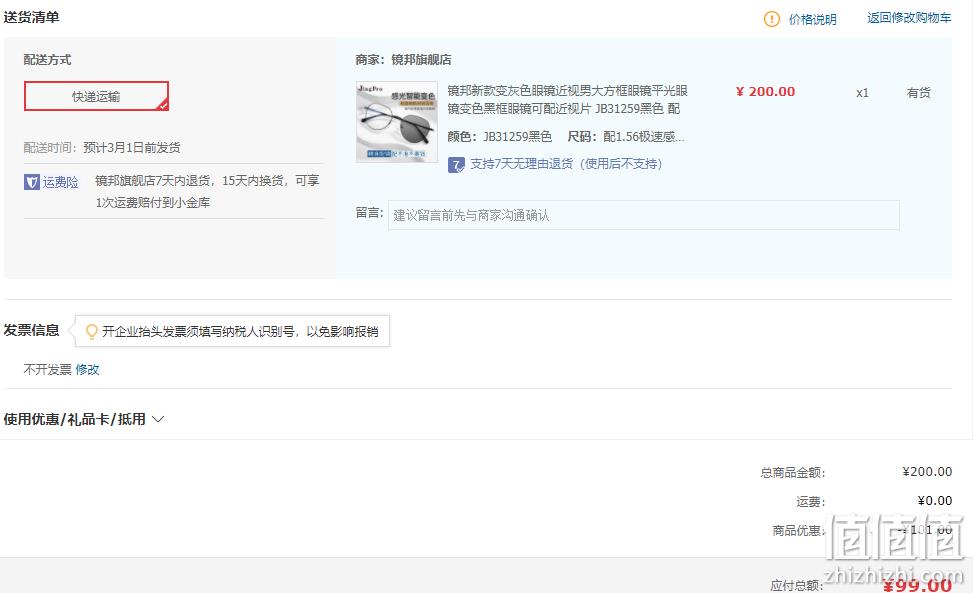Click the 使用优惠/礼品卡/抵用 section heading

click(x=74, y=419)
